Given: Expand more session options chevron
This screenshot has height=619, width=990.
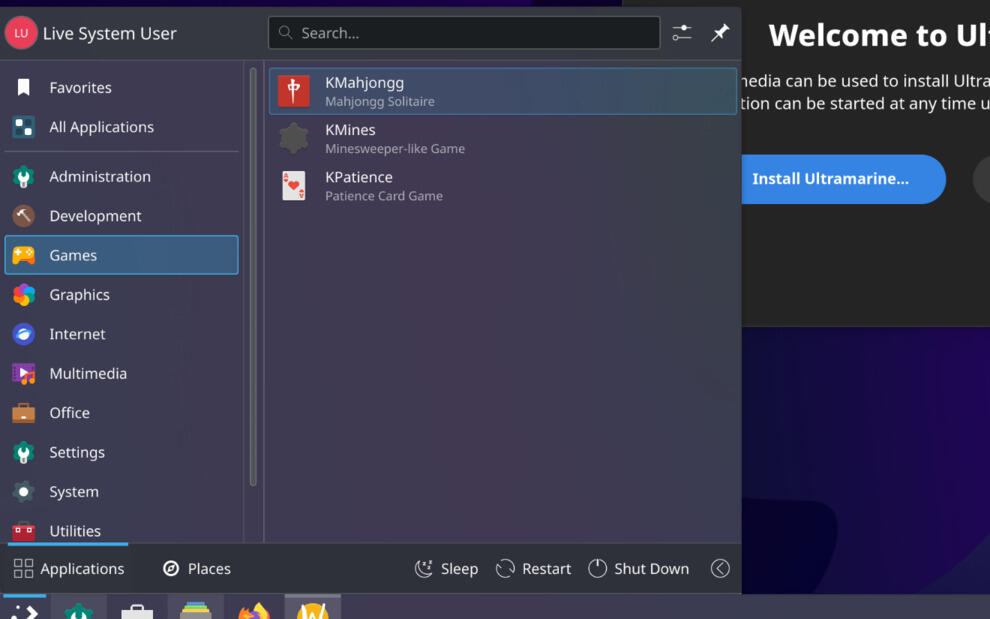Looking at the screenshot, I should point(720,568).
